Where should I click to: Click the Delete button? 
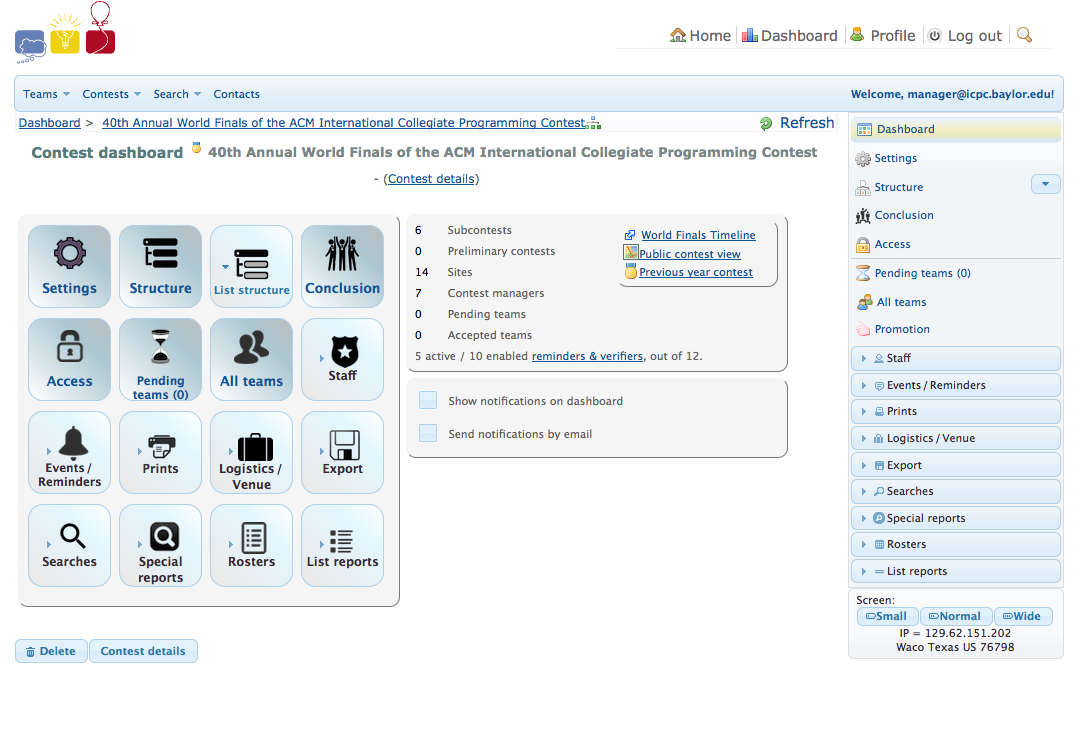click(51, 651)
